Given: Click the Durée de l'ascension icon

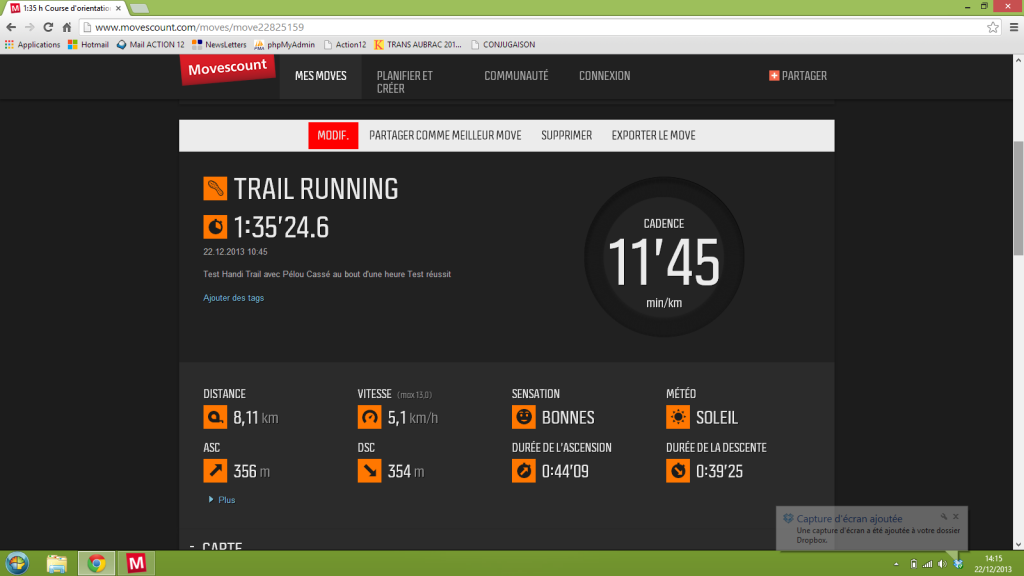Looking at the screenshot, I should tap(524, 471).
